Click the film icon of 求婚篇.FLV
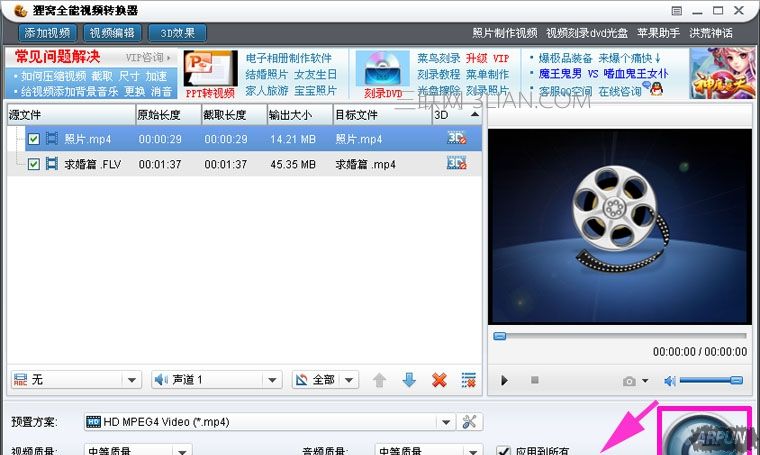The image size is (760, 455). [51, 164]
